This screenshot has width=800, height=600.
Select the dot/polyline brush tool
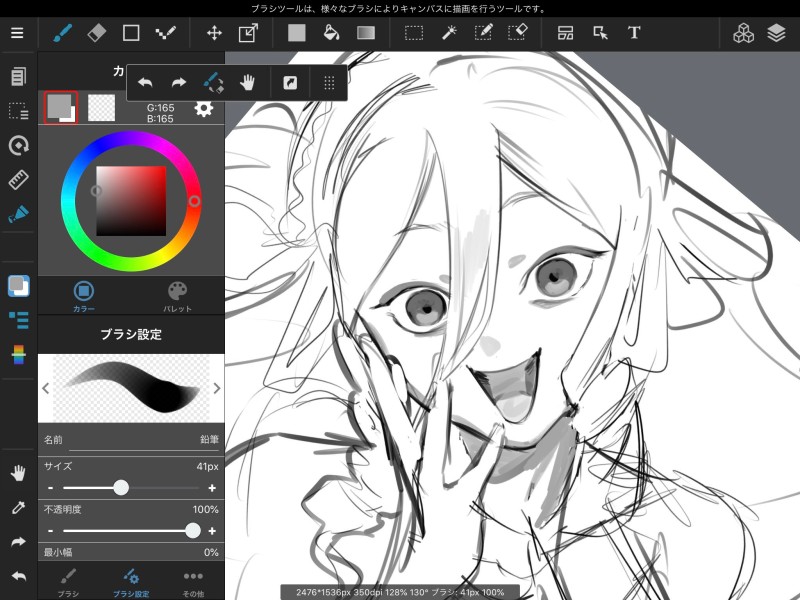[x=165, y=33]
